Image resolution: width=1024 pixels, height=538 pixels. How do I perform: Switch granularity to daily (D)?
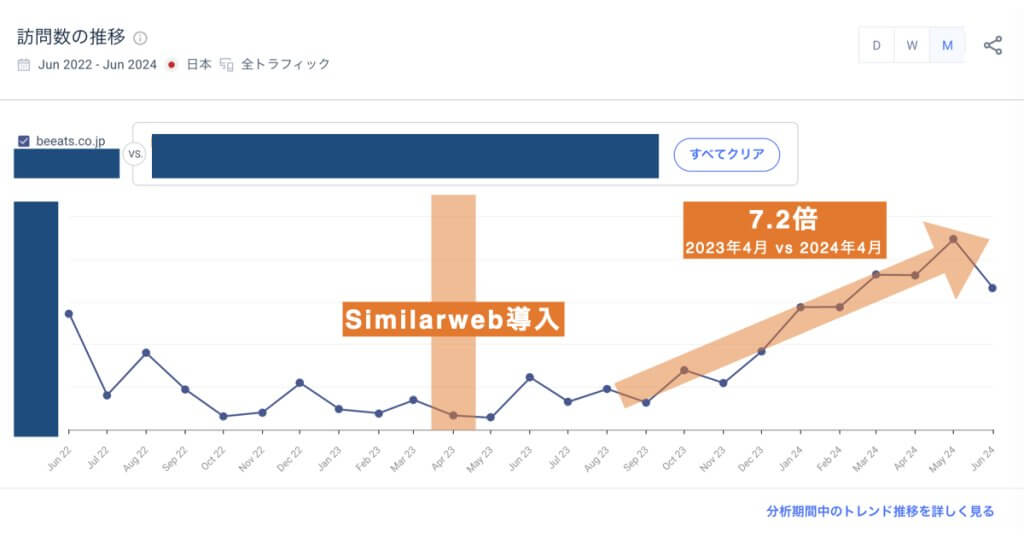coord(876,45)
